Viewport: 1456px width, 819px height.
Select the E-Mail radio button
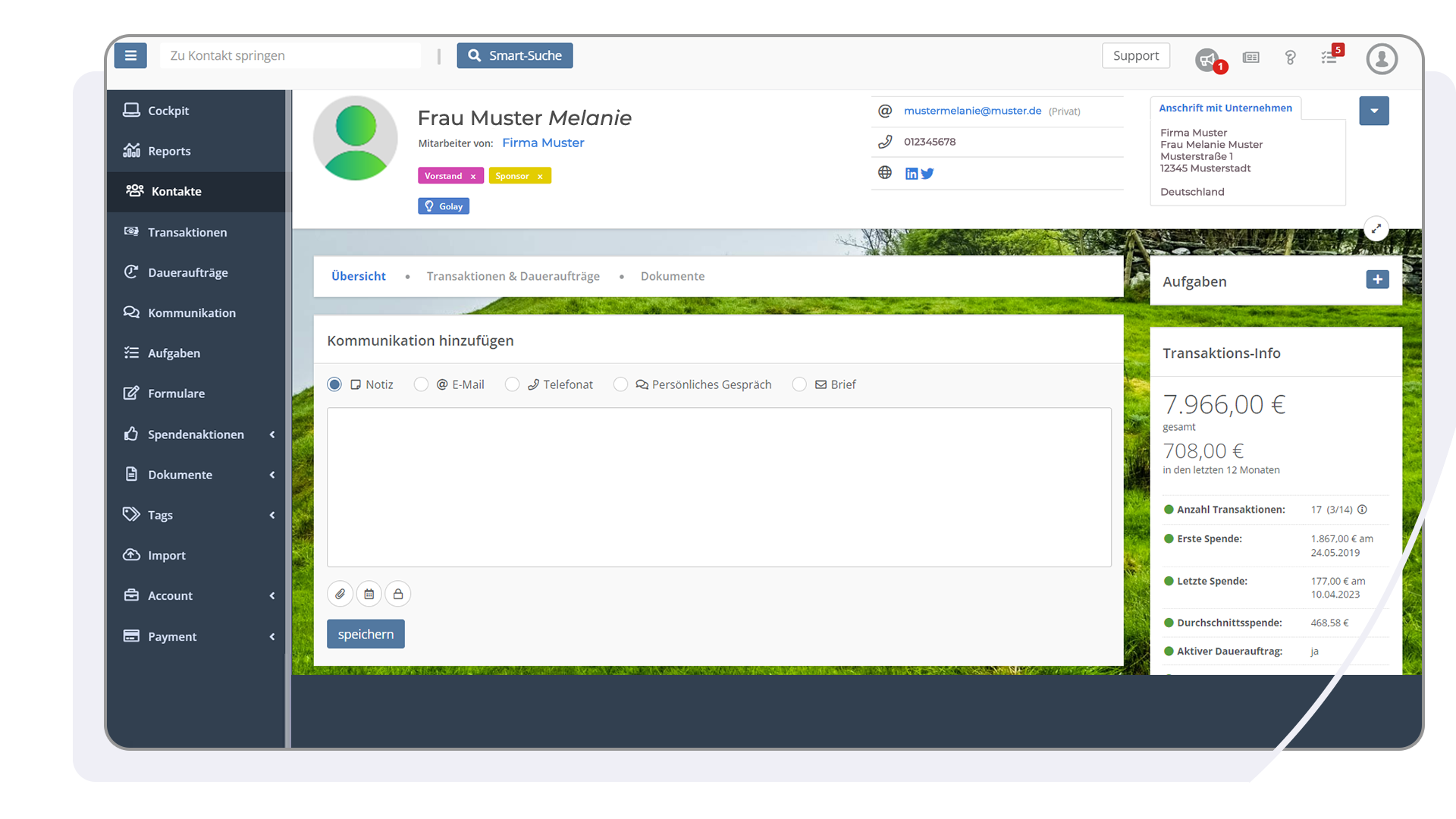421,384
